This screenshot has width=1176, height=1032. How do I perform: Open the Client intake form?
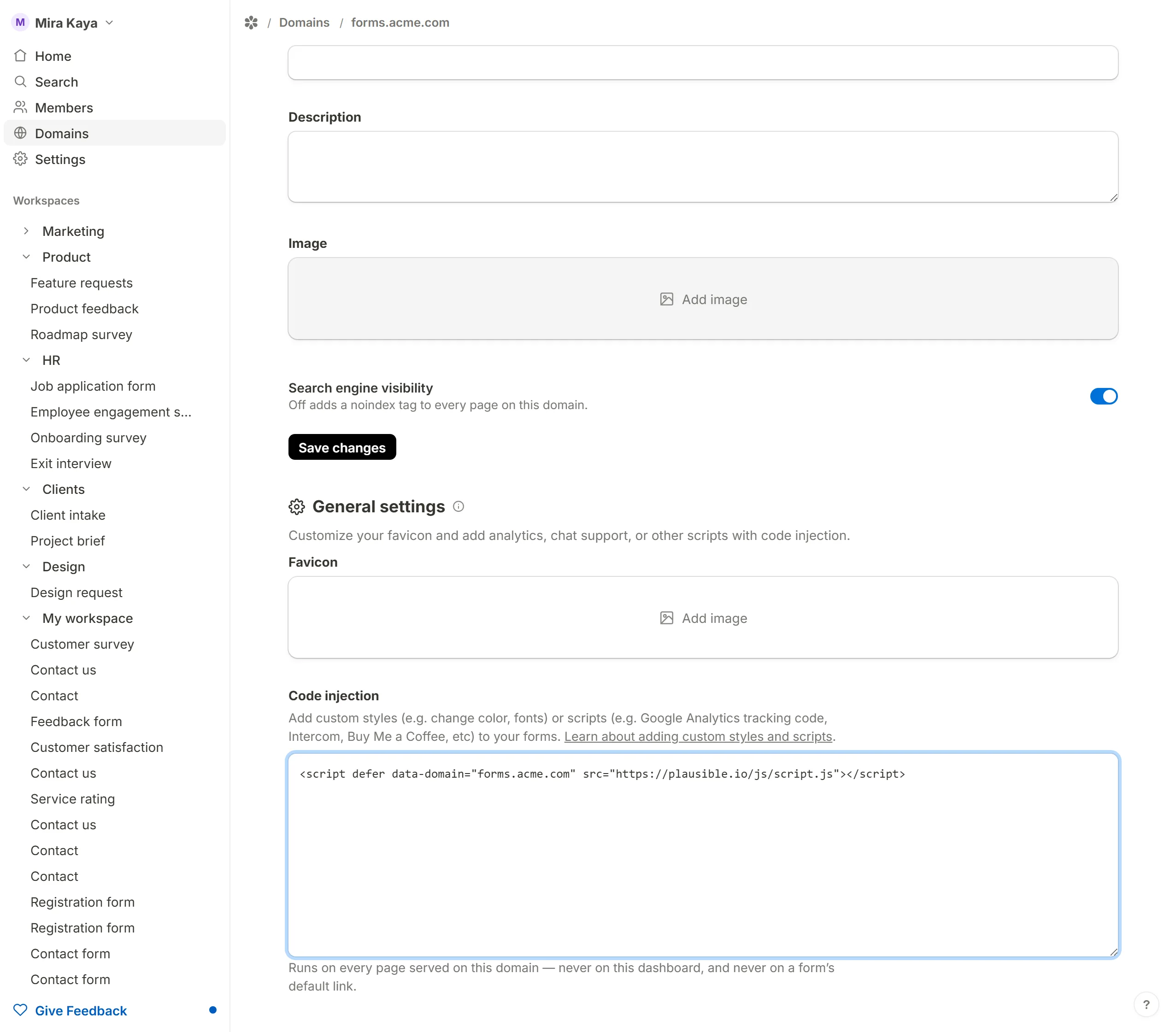(68, 515)
